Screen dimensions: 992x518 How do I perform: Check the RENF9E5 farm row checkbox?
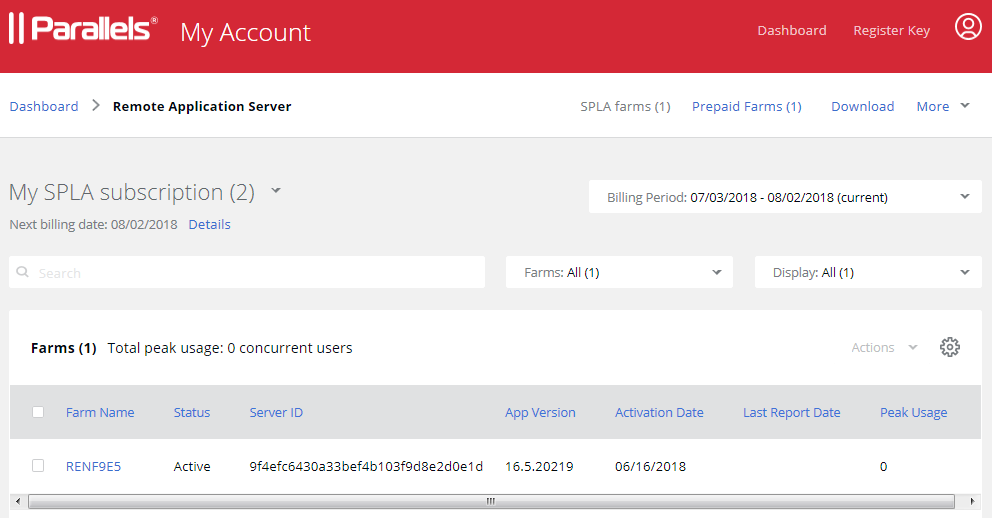point(38,466)
